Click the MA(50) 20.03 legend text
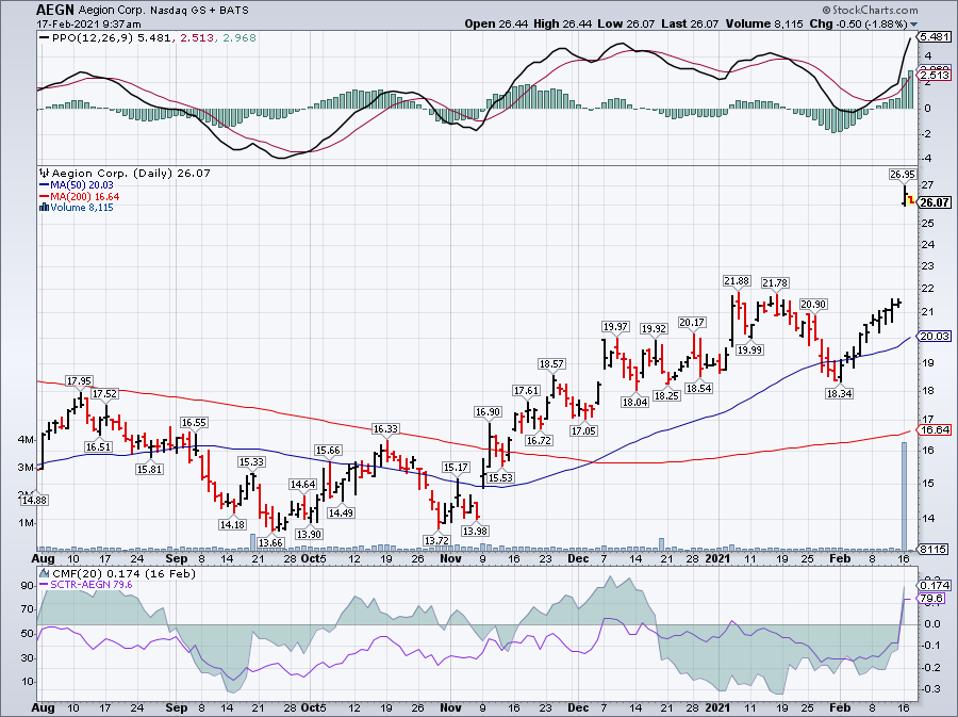 [x=82, y=185]
